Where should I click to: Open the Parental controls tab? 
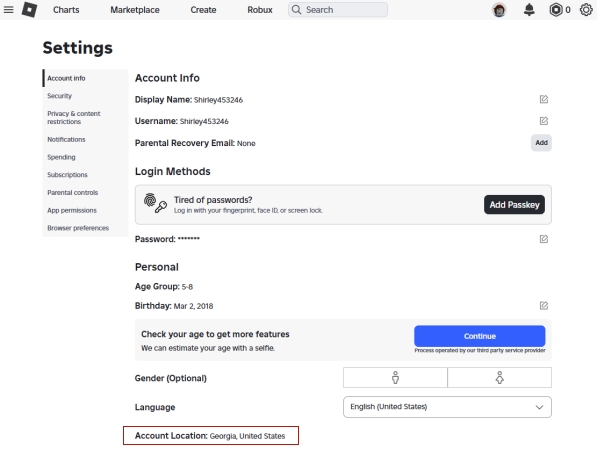[x=85, y=193]
